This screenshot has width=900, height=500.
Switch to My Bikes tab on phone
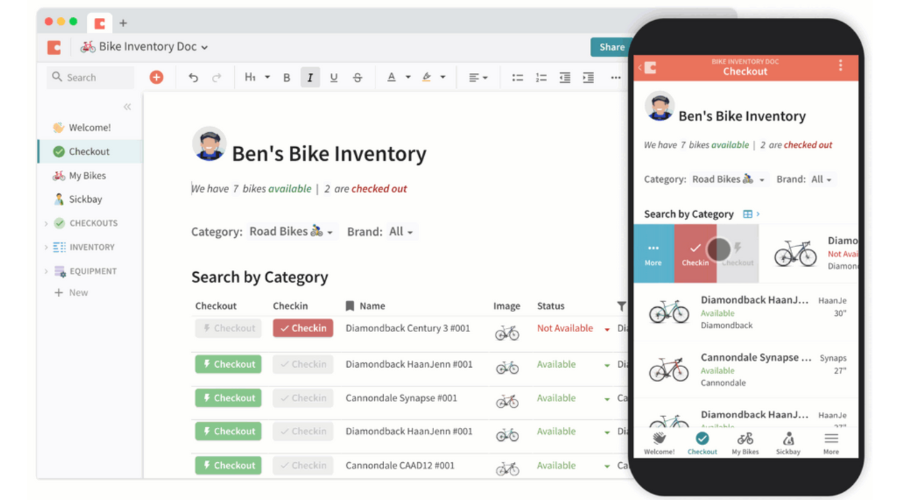tap(745, 443)
